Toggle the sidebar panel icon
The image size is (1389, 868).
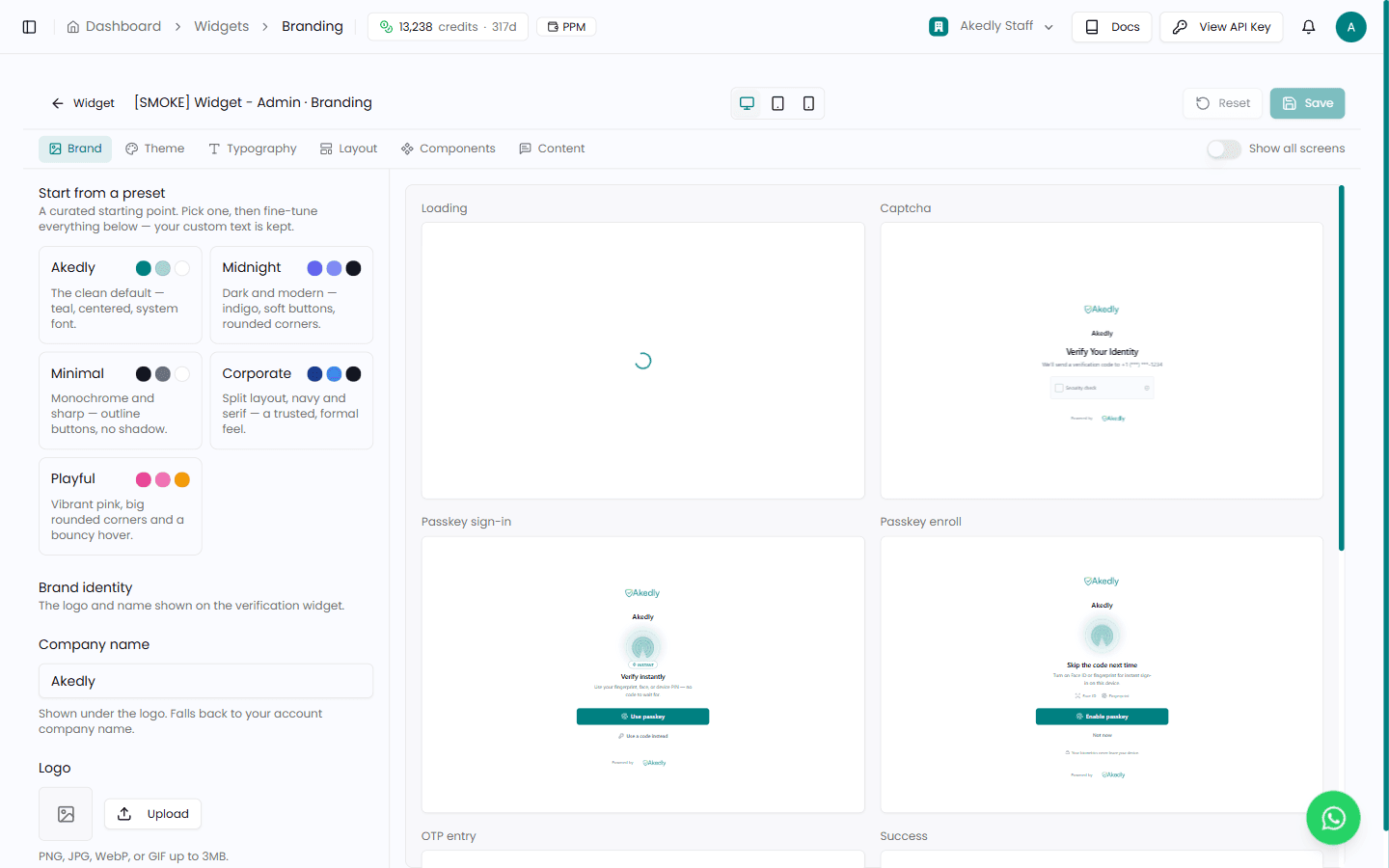pyautogui.click(x=29, y=27)
